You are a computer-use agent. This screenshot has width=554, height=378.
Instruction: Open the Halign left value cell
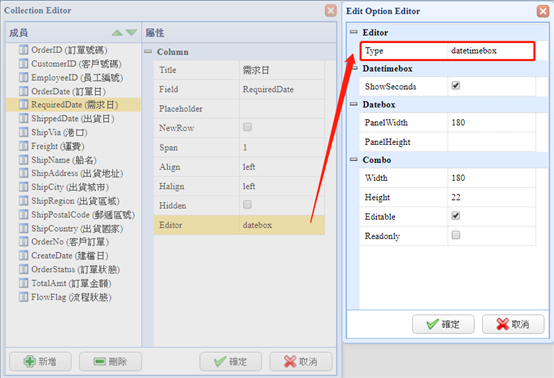coord(282,186)
